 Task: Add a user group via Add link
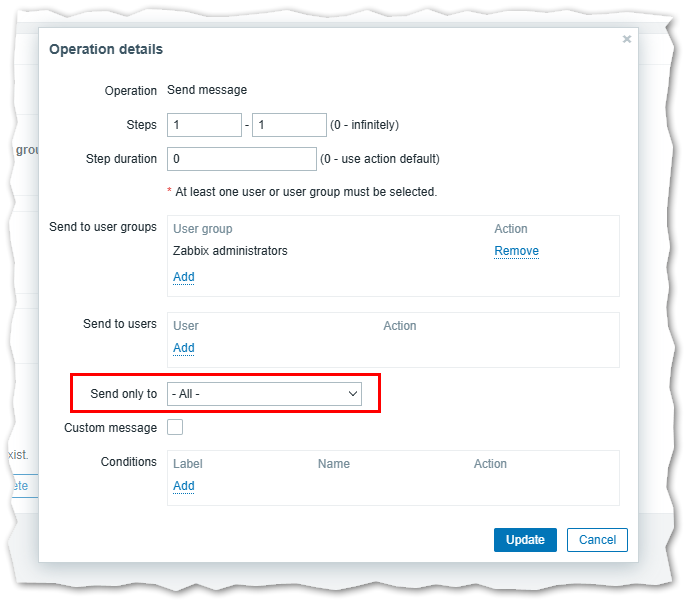(x=184, y=277)
